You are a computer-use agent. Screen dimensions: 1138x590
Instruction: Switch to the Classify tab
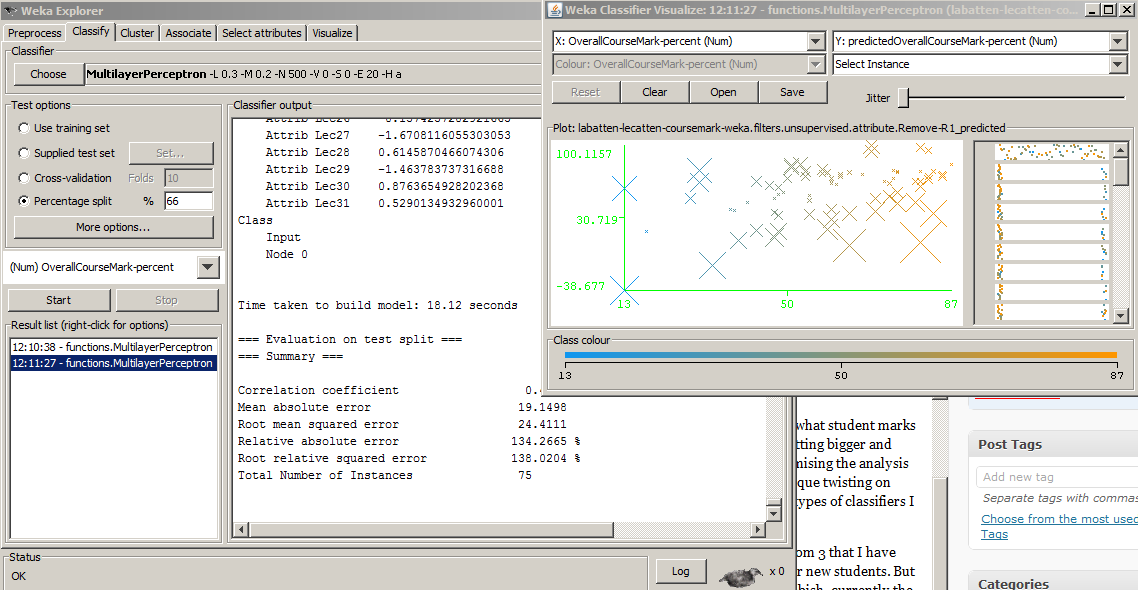click(91, 32)
